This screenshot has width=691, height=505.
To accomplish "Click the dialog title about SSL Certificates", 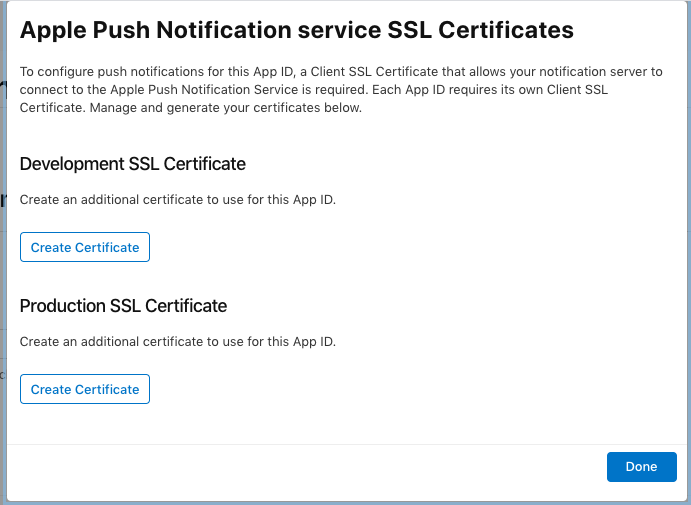I will pyautogui.click(x=297, y=31).
